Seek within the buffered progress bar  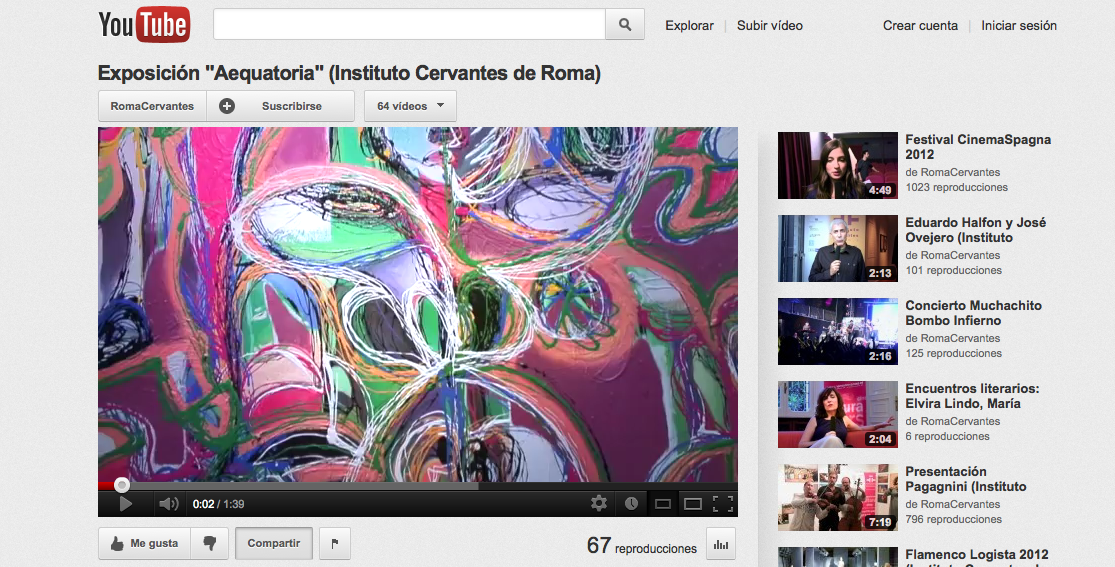coord(306,487)
